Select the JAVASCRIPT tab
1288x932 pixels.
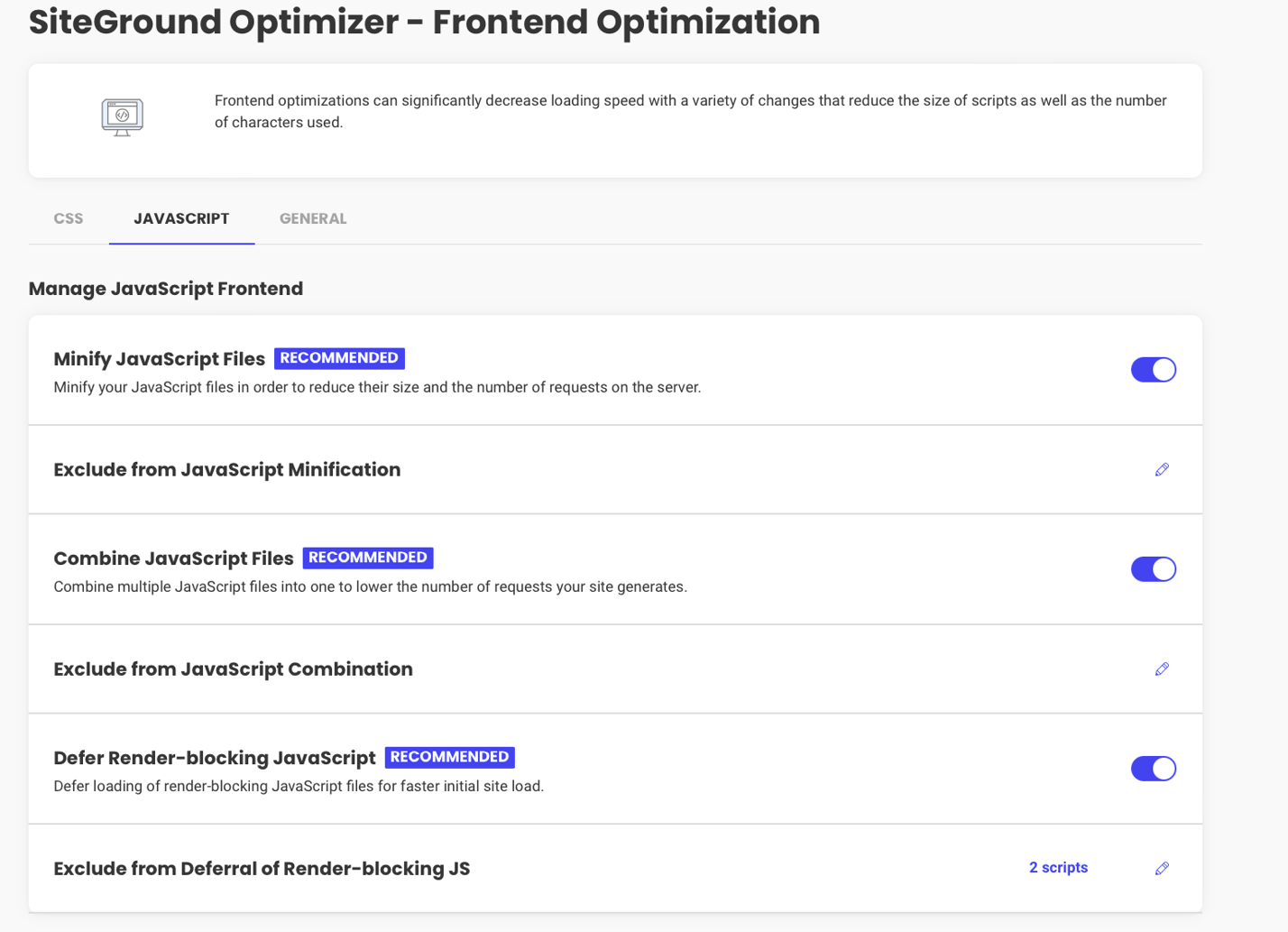[181, 218]
